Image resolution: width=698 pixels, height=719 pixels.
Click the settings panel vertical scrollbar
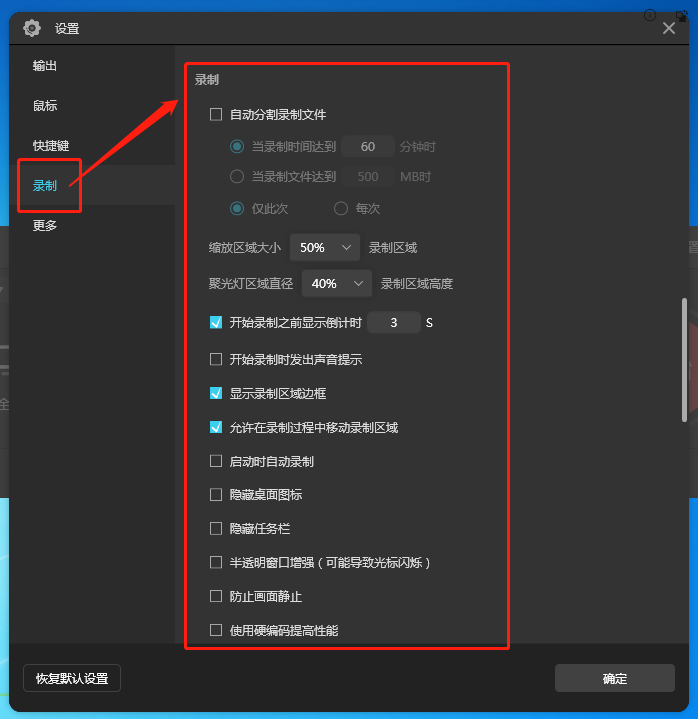click(684, 360)
